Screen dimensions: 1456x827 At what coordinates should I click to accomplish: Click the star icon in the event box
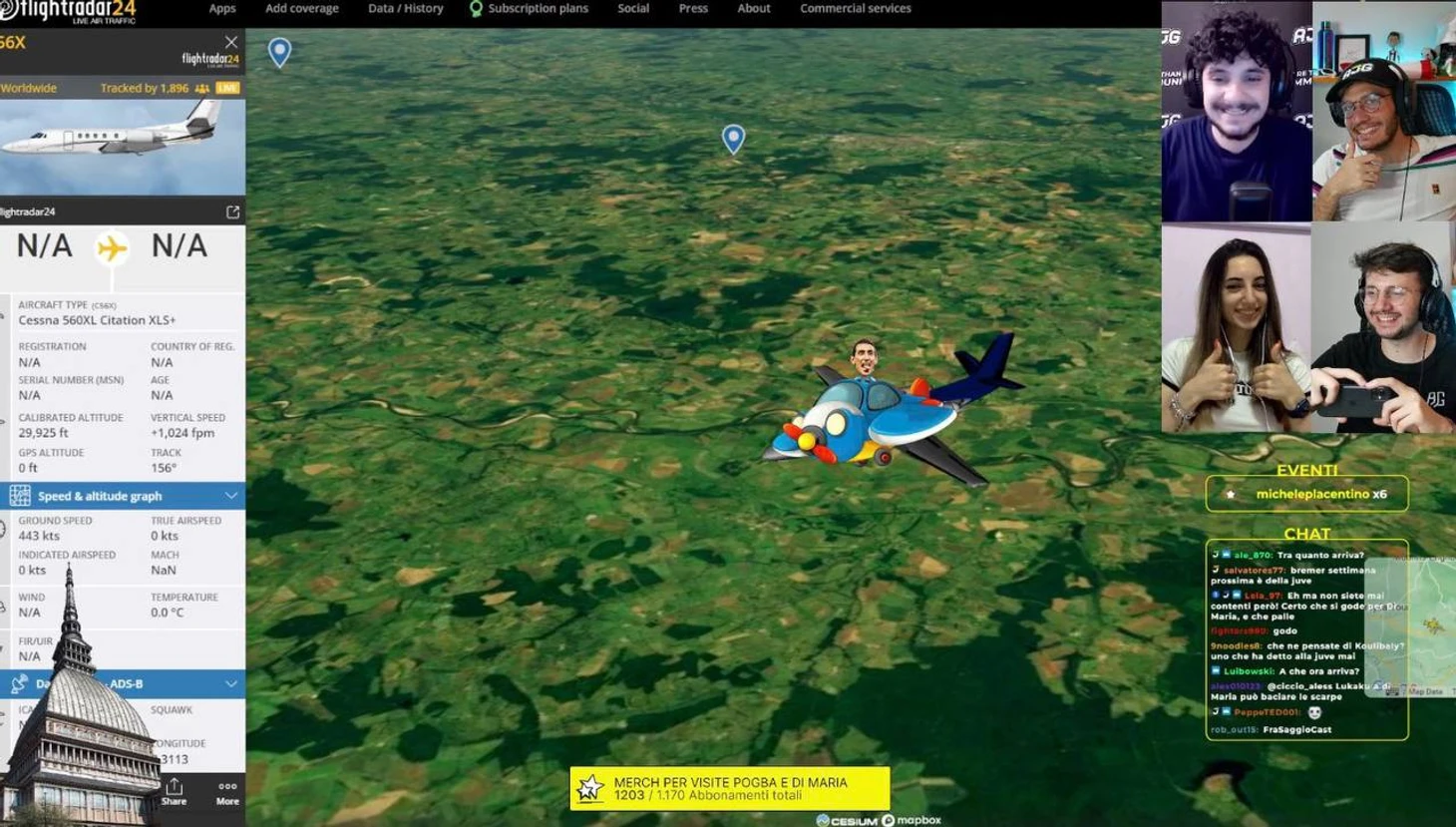pos(1231,494)
